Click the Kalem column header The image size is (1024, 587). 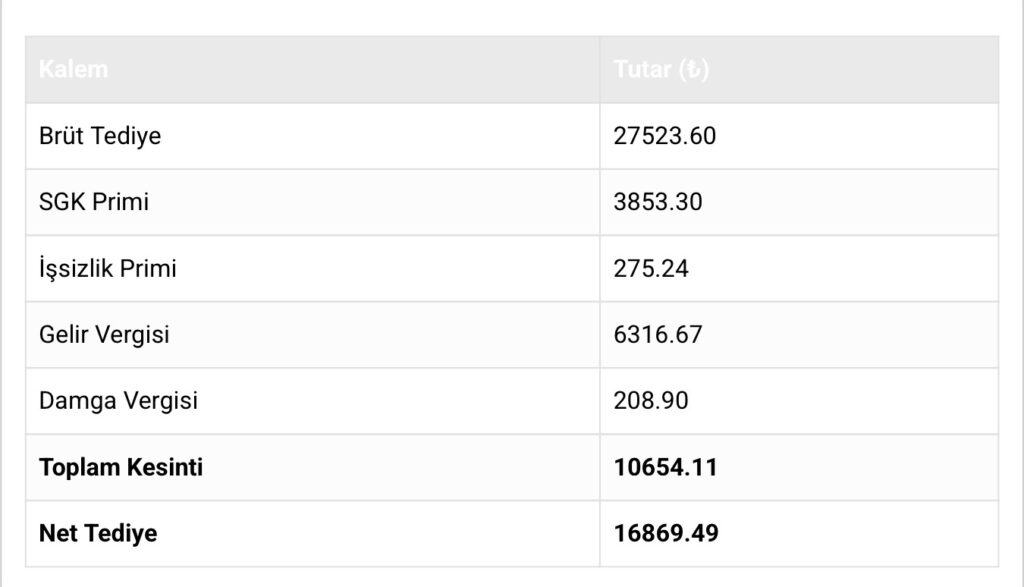pos(73,71)
